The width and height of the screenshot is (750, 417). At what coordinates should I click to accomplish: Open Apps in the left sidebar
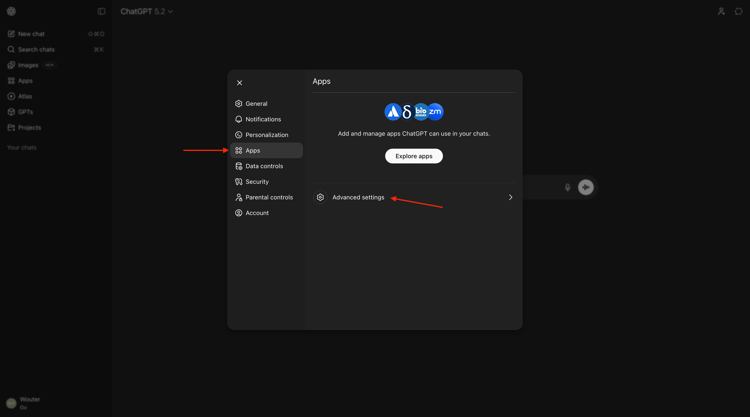tap(55, 81)
